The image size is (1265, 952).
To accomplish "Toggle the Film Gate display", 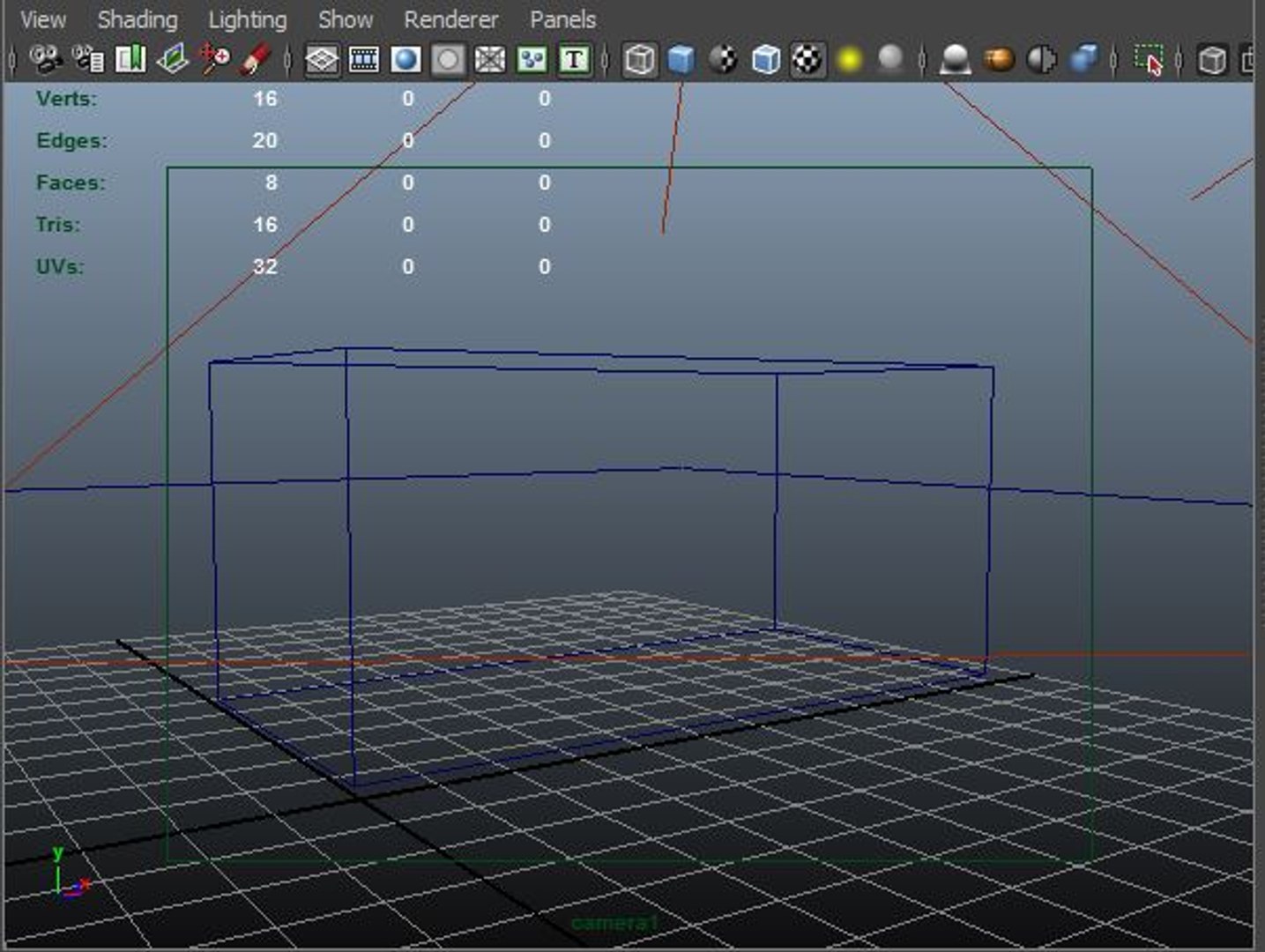I will click(x=364, y=60).
